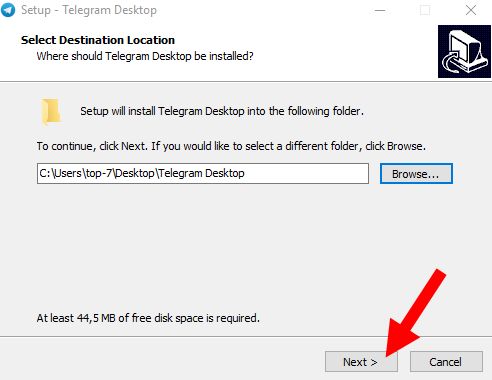This screenshot has width=492, height=380.
Task: Click the Telegram paper-plane logo in title bar
Action: coord(7,10)
